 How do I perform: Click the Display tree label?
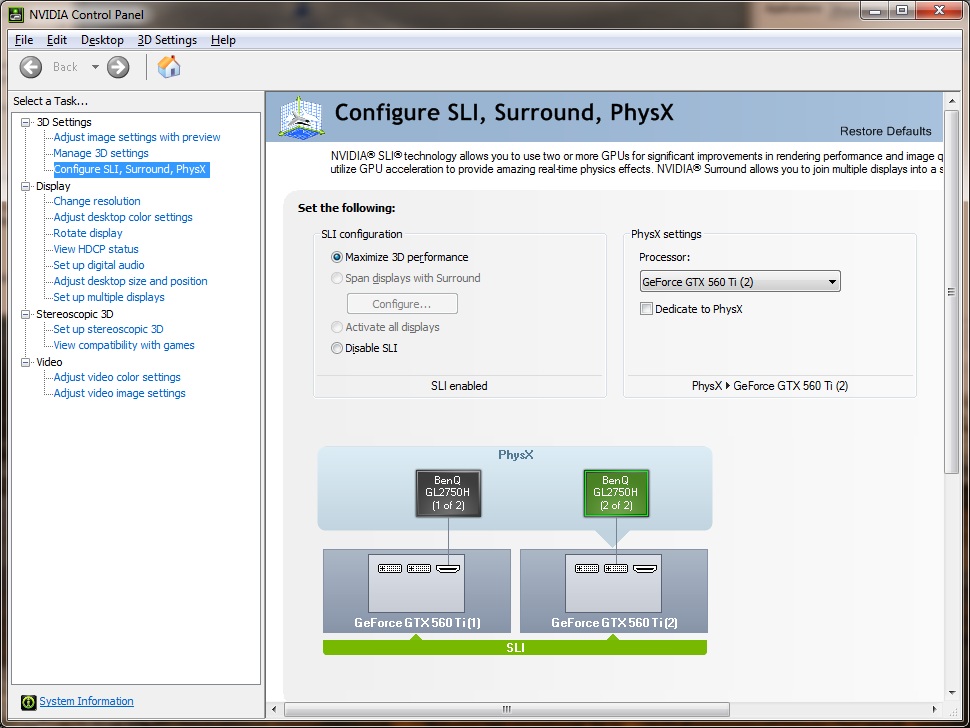pyautogui.click(x=53, y=186)
